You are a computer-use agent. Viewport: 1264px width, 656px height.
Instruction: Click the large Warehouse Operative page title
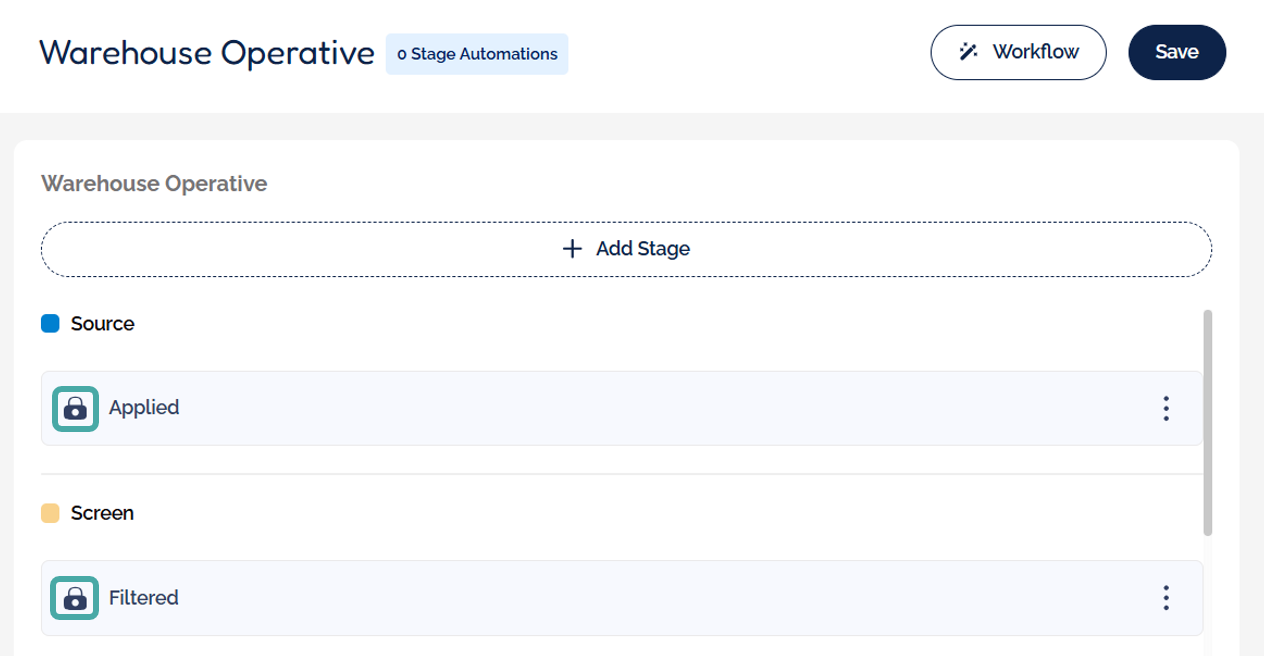coord(207,52)
